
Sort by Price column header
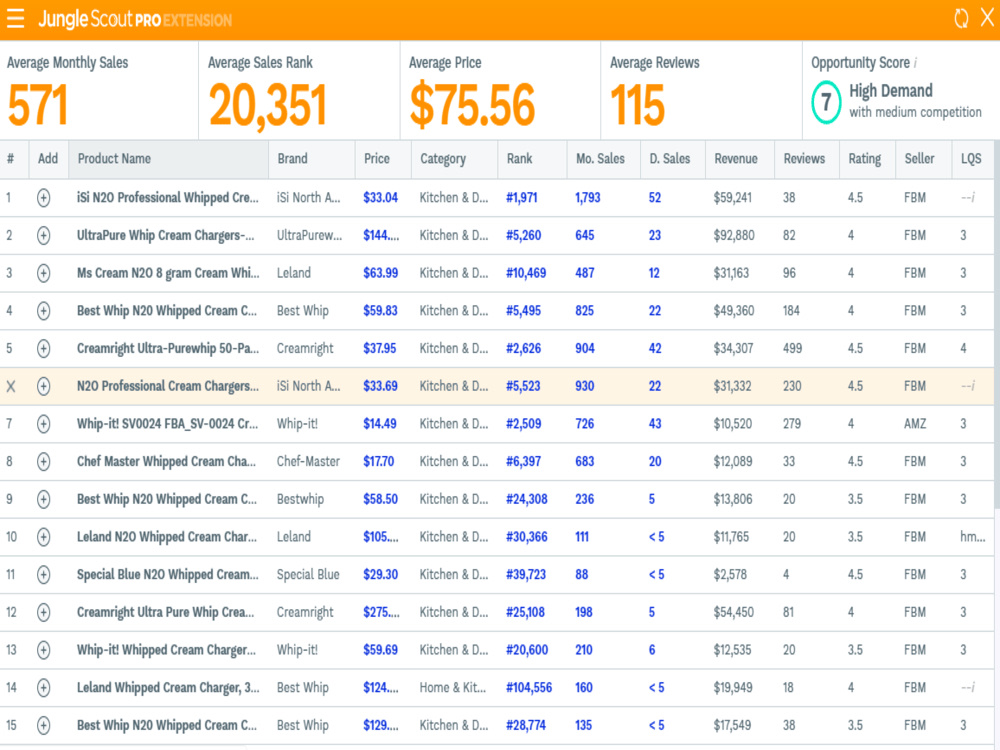383,159
